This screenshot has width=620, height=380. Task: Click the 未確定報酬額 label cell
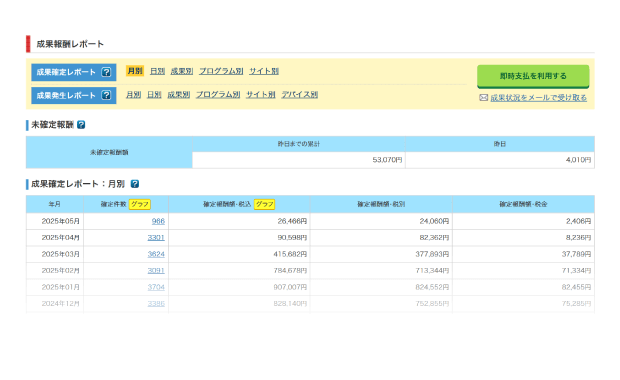pyautogui.click(x=109, y=152)
